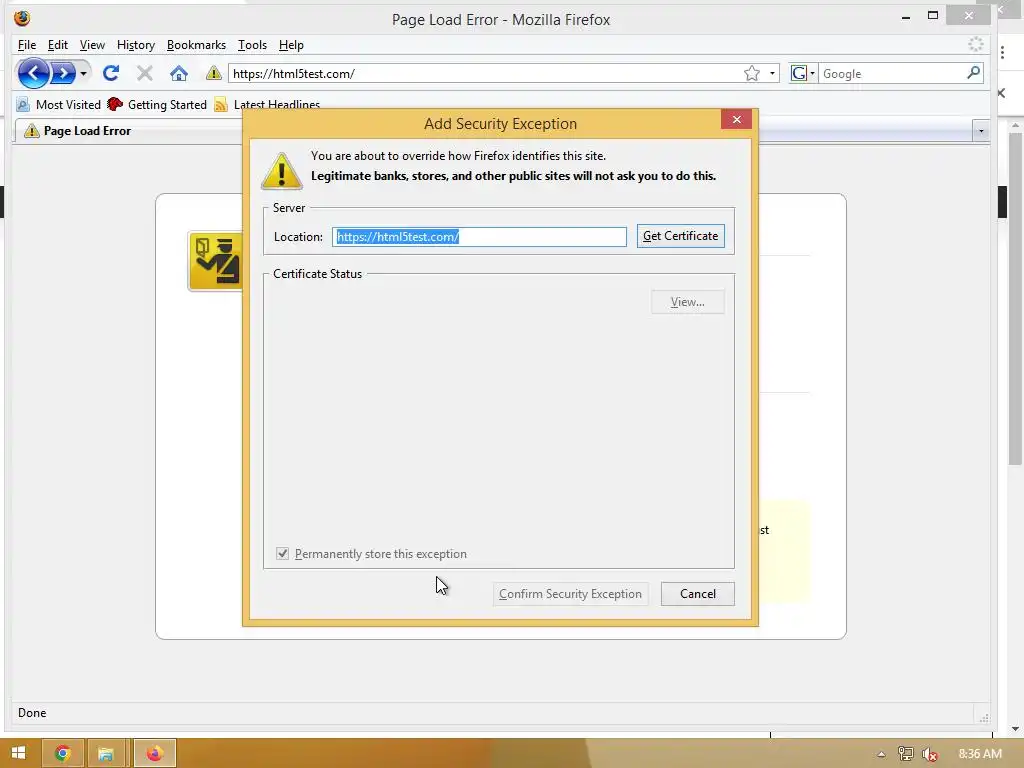The image size is (1024, 768).
Task: Open the View menu
Action: (x=92, y=45)
